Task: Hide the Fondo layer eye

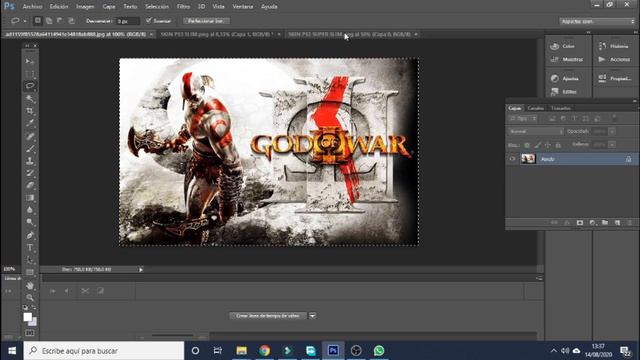Action: [x=512, y=159]
